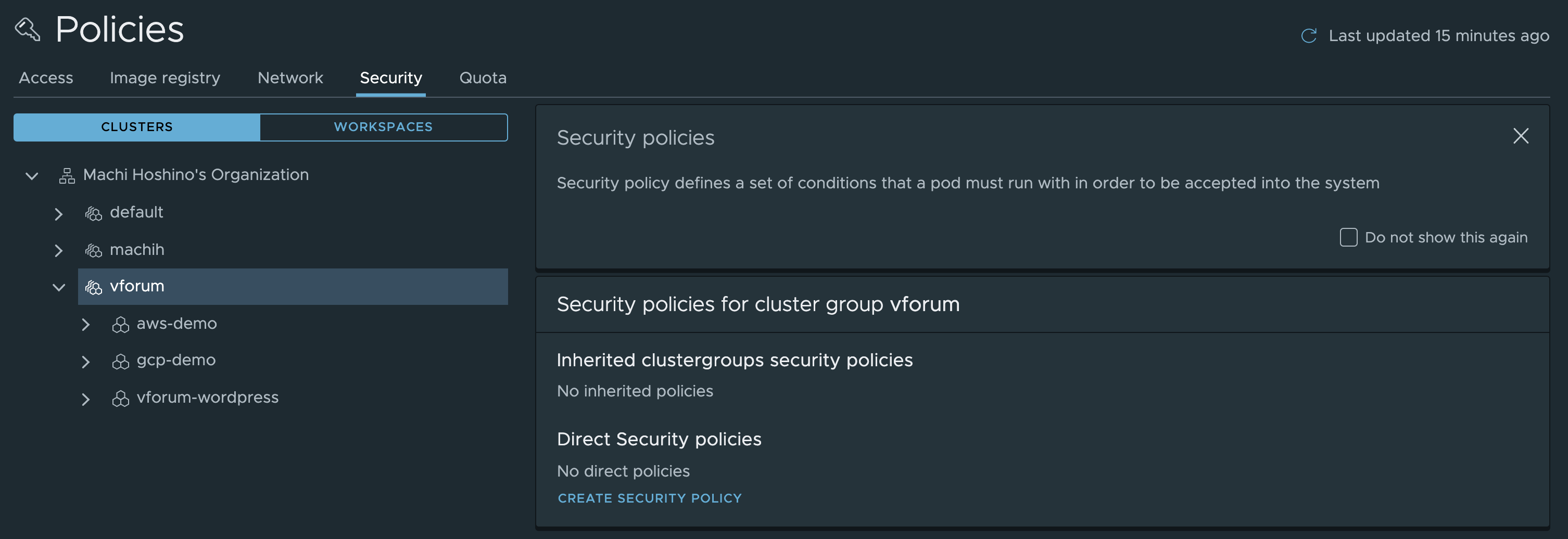Image resolution: width=1568 pixels, height=539 pixels.
Task: Dismiss the Security policies info panel
Action: tap(1521, 136)
